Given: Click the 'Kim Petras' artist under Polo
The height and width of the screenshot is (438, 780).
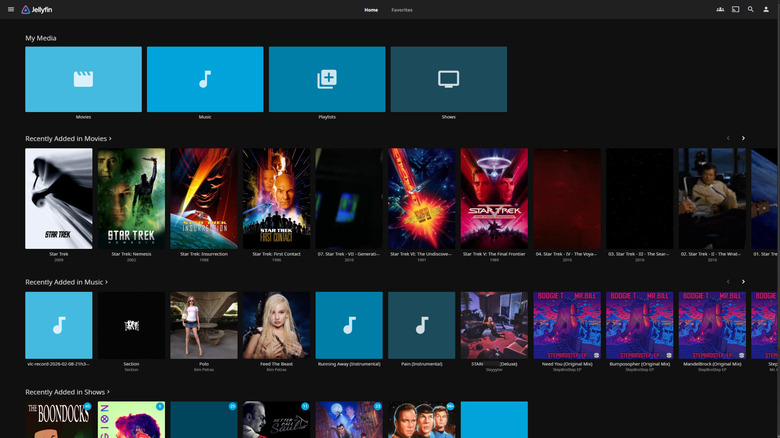Looking at the screenshot, I should click(204, 370).
